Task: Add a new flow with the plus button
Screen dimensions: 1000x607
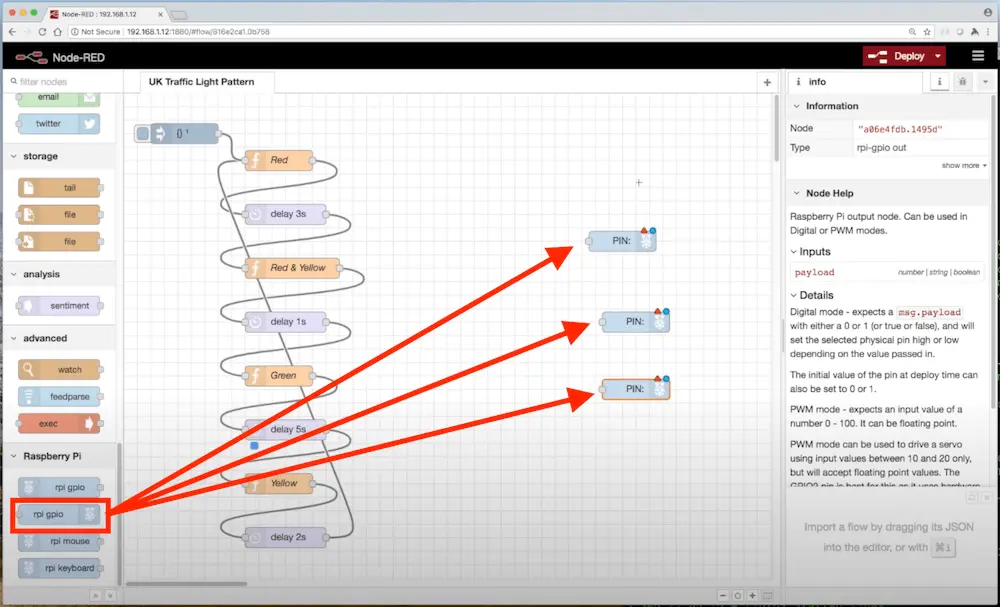Action: 767,83
